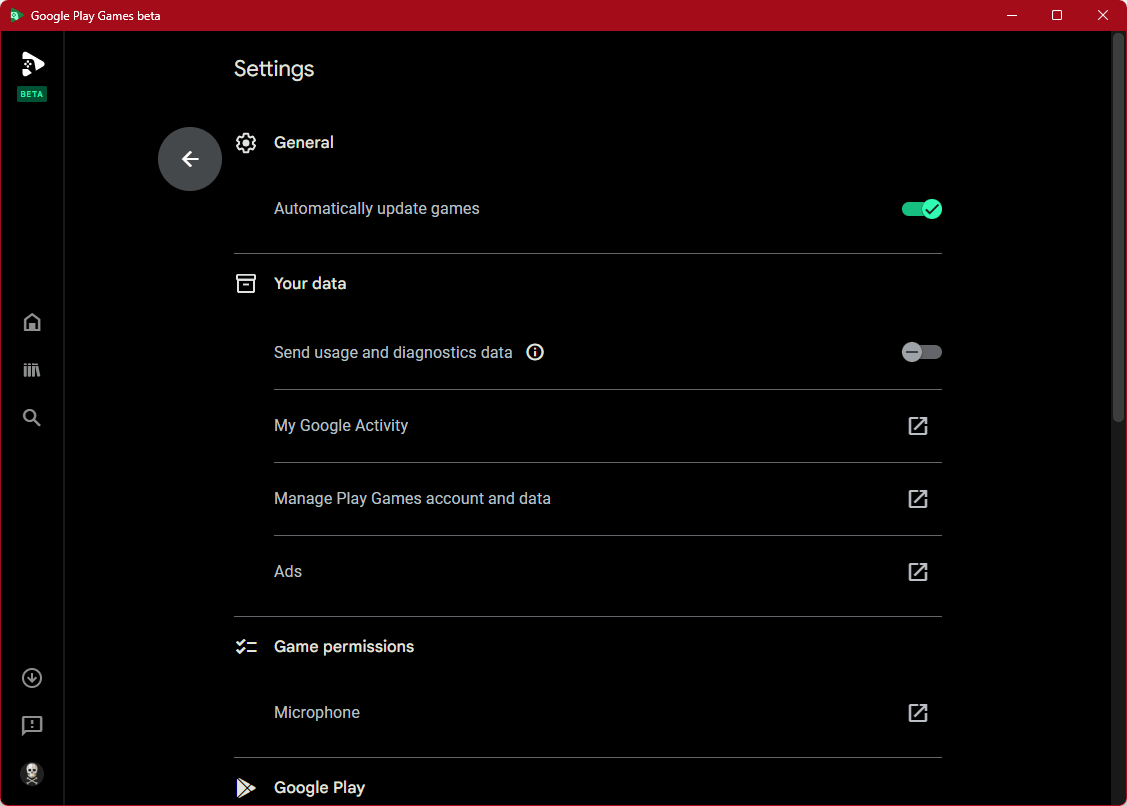
Task: Click the back arrow button
Action: [x=190, y=159]
